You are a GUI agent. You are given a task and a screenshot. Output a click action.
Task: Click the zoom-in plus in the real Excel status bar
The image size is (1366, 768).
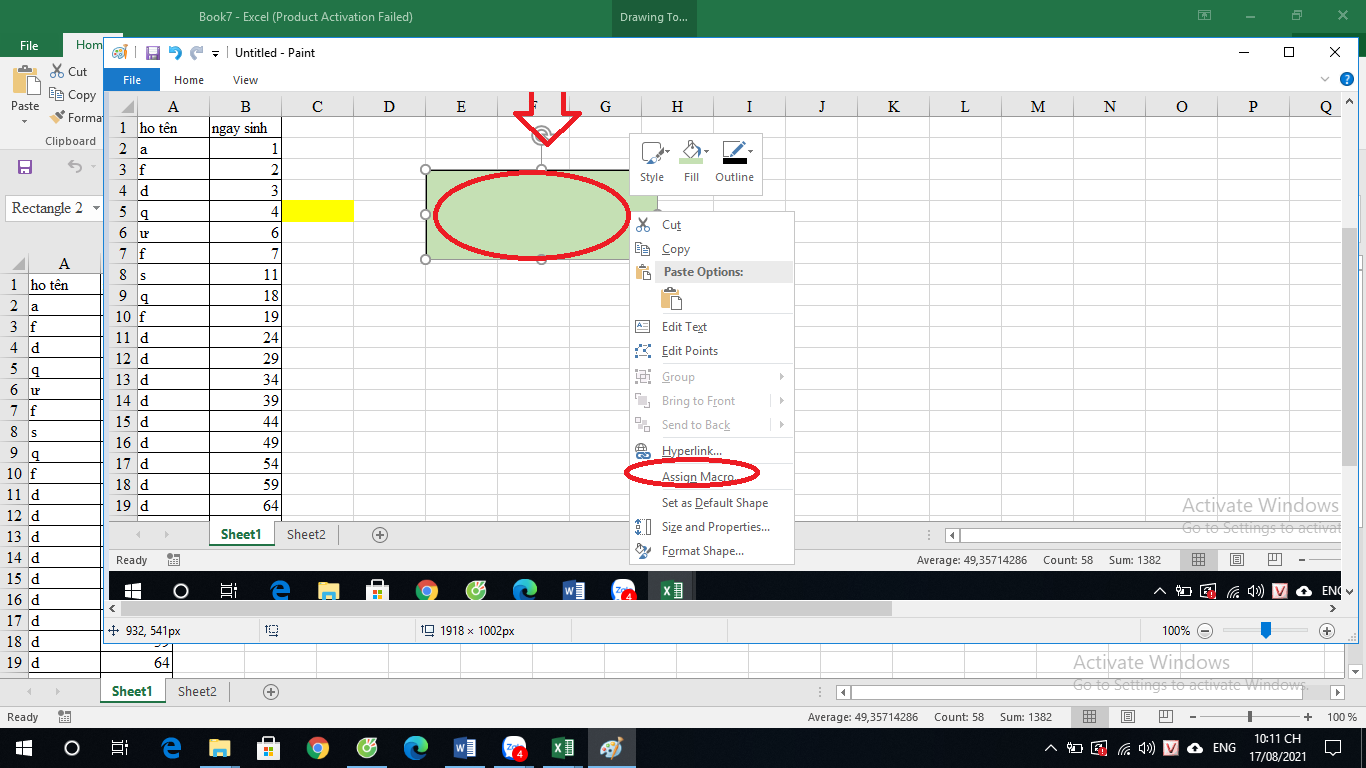click(x=1310, y=717)
